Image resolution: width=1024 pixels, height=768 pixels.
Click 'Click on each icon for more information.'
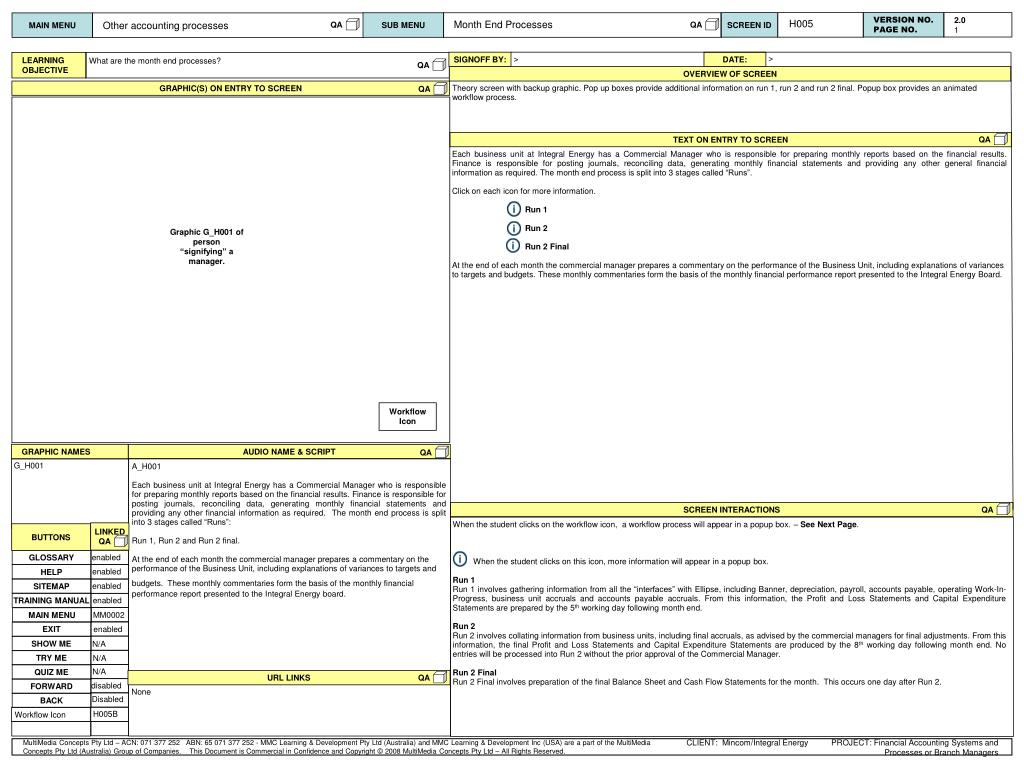click(x=524, y=191)
